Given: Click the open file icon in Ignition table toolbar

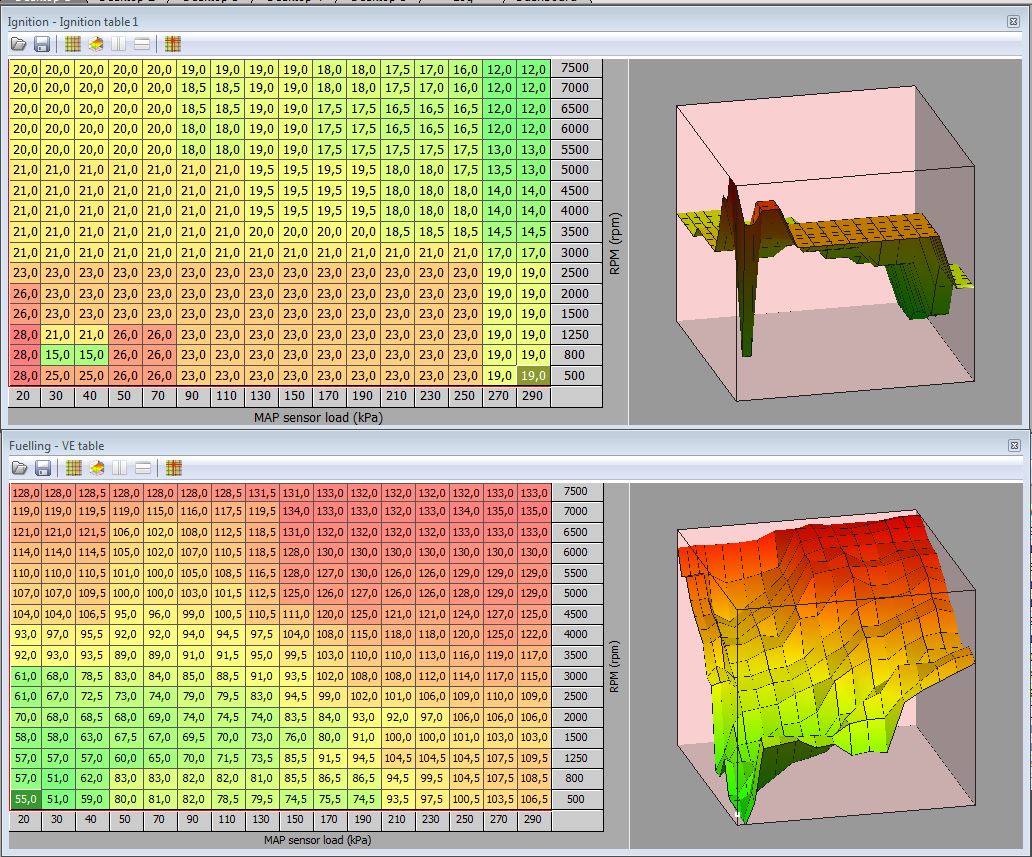Looking at the screenshot, I should click(18, 44).
